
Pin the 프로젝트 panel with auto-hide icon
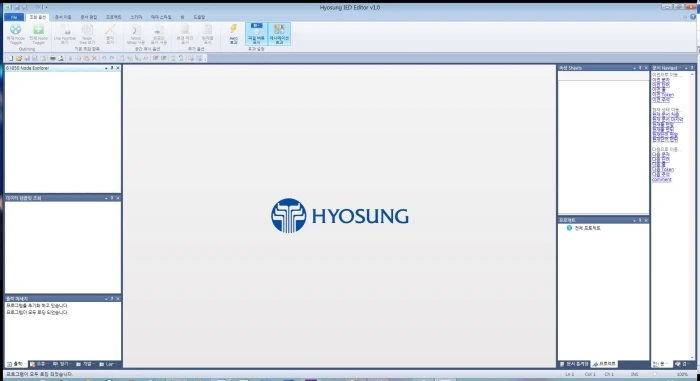point(640,220)
